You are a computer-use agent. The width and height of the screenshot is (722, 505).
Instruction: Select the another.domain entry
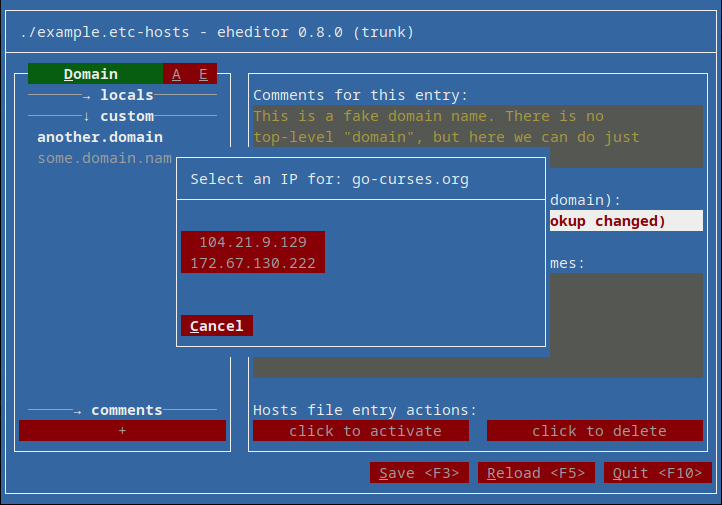tap(100, 137)
